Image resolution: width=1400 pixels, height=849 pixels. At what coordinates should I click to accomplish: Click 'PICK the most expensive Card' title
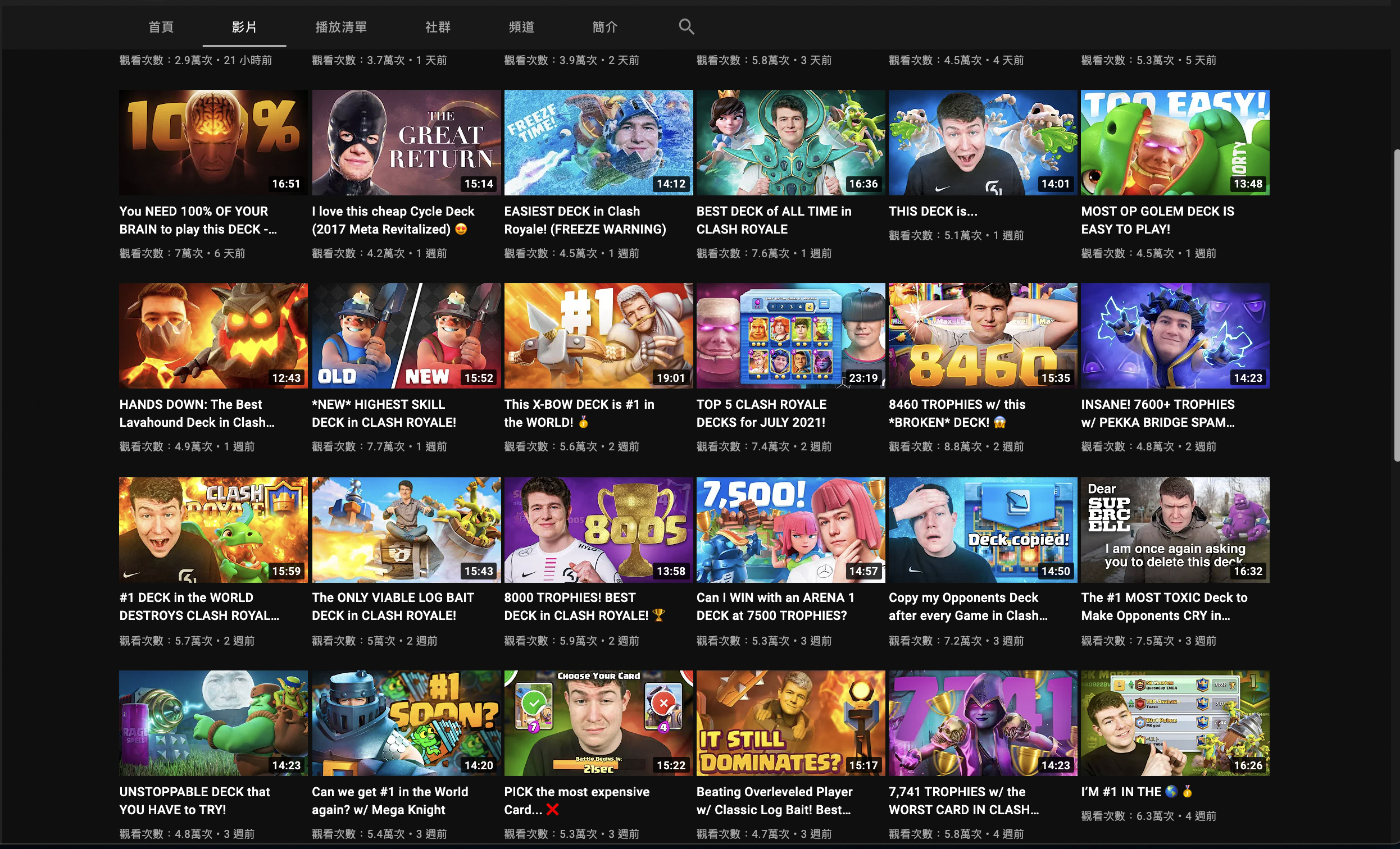[577, 800]
